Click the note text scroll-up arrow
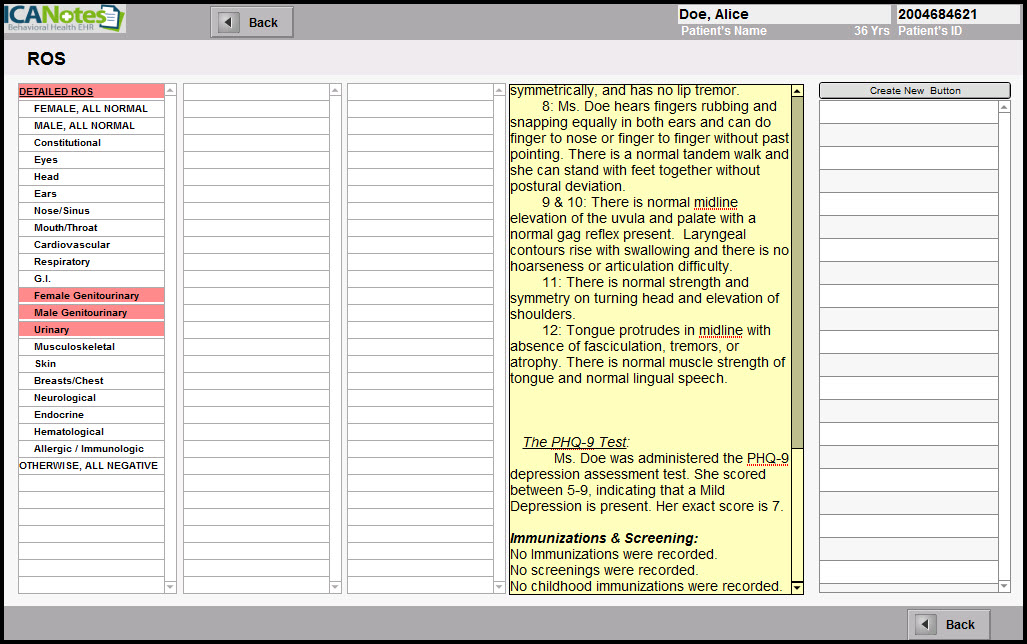1027x644 pixels. tap(797, 91)
